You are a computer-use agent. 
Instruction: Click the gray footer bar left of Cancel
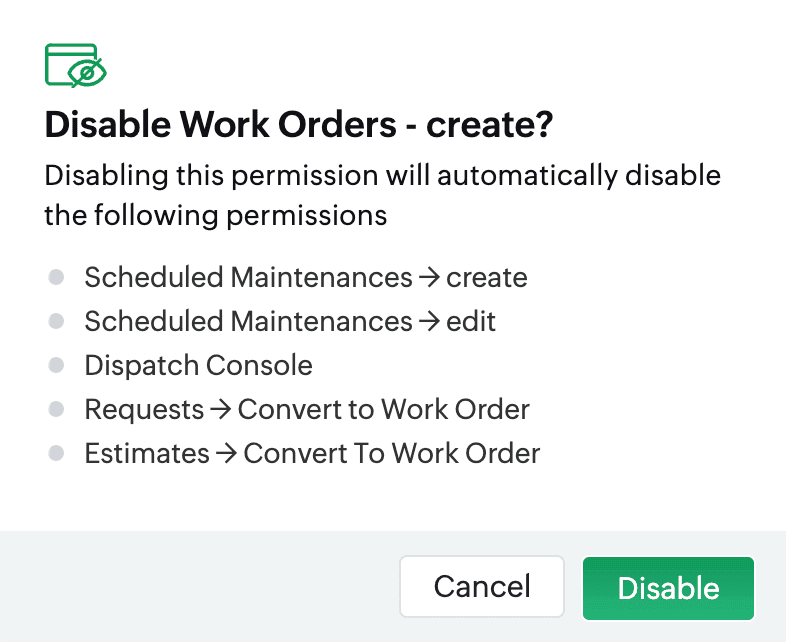[200, 586]
